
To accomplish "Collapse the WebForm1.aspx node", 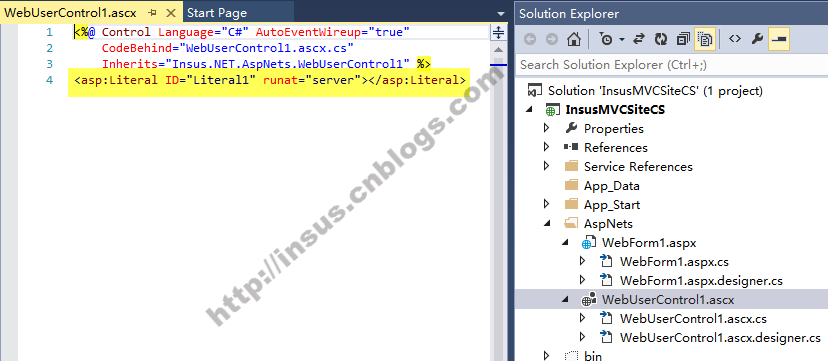I will (566, 243).
